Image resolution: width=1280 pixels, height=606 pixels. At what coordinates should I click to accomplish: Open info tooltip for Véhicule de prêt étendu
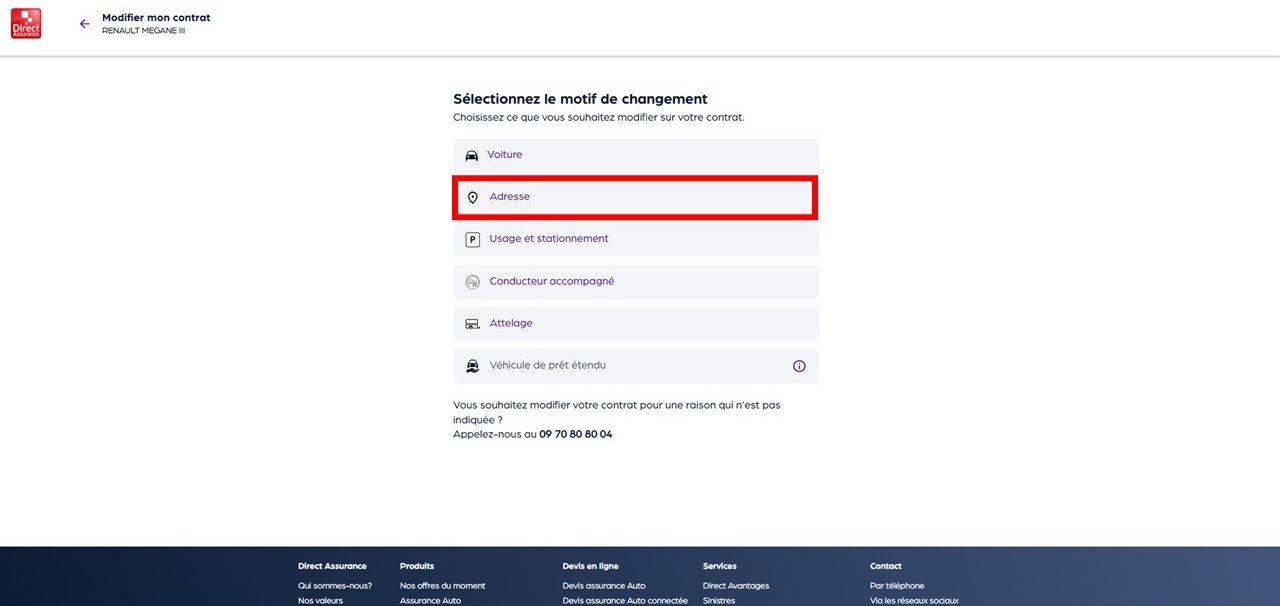point(799,366)
